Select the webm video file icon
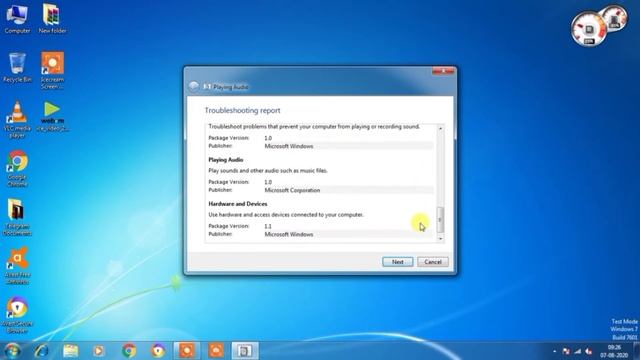The width and height of the screenshot is (640, 360). 52,116
